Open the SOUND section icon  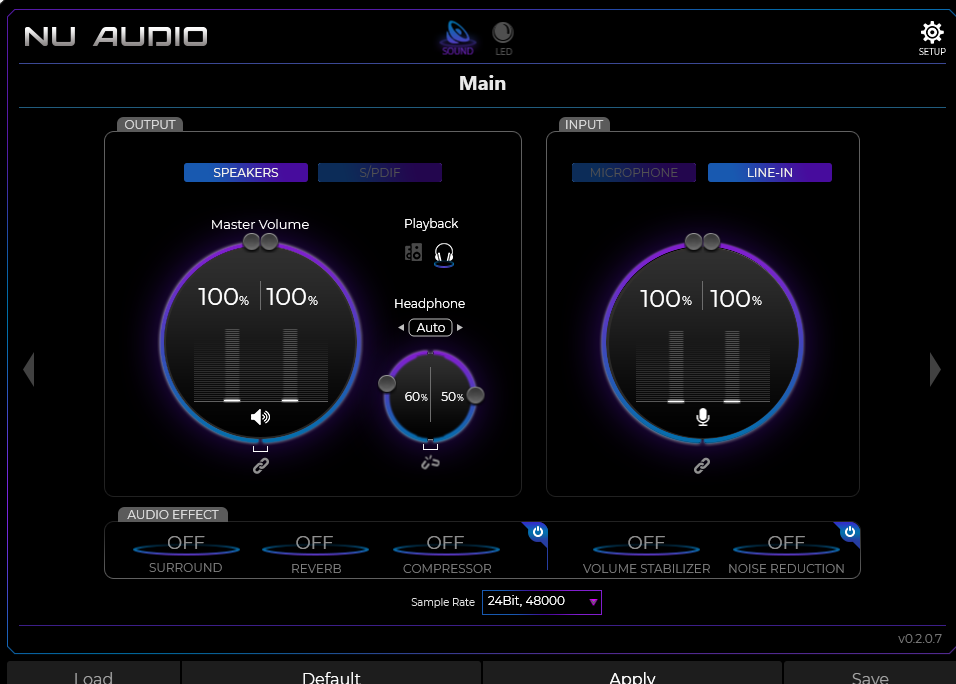coord(458,38)
